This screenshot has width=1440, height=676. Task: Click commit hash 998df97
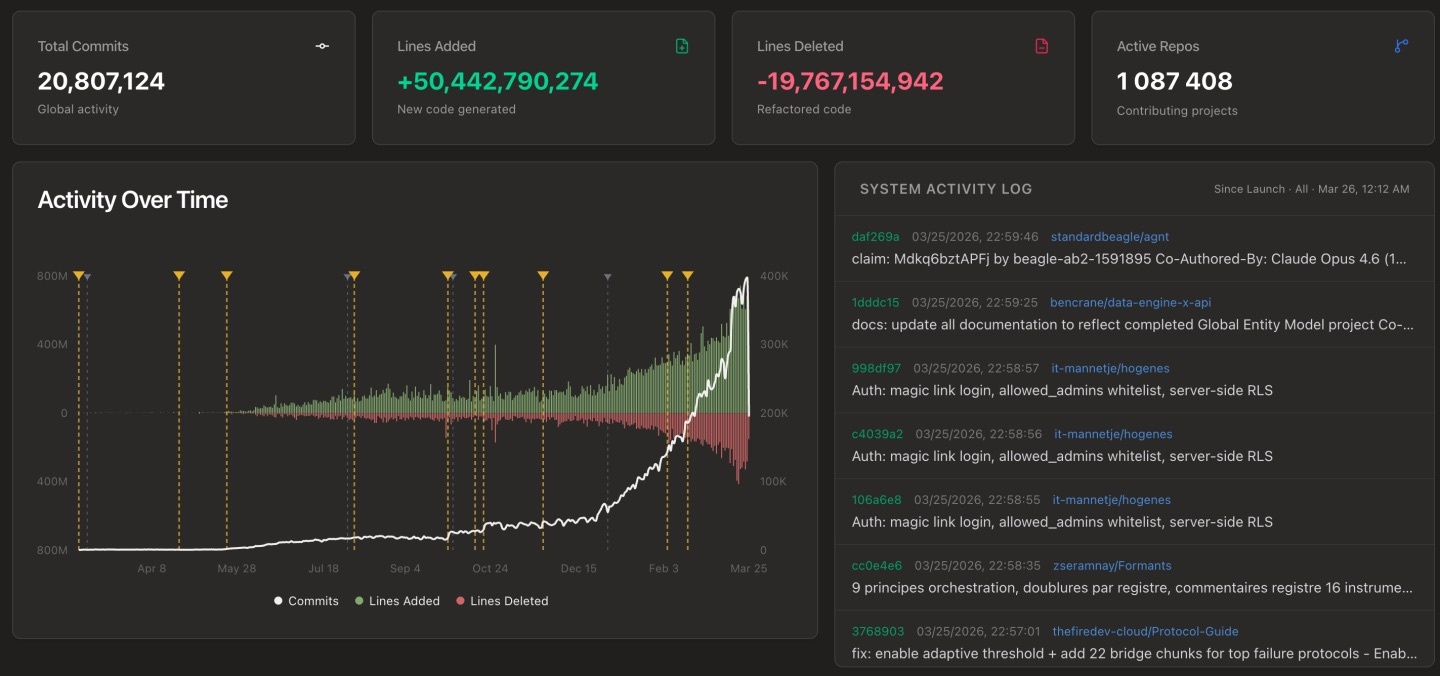pos(876,369)
